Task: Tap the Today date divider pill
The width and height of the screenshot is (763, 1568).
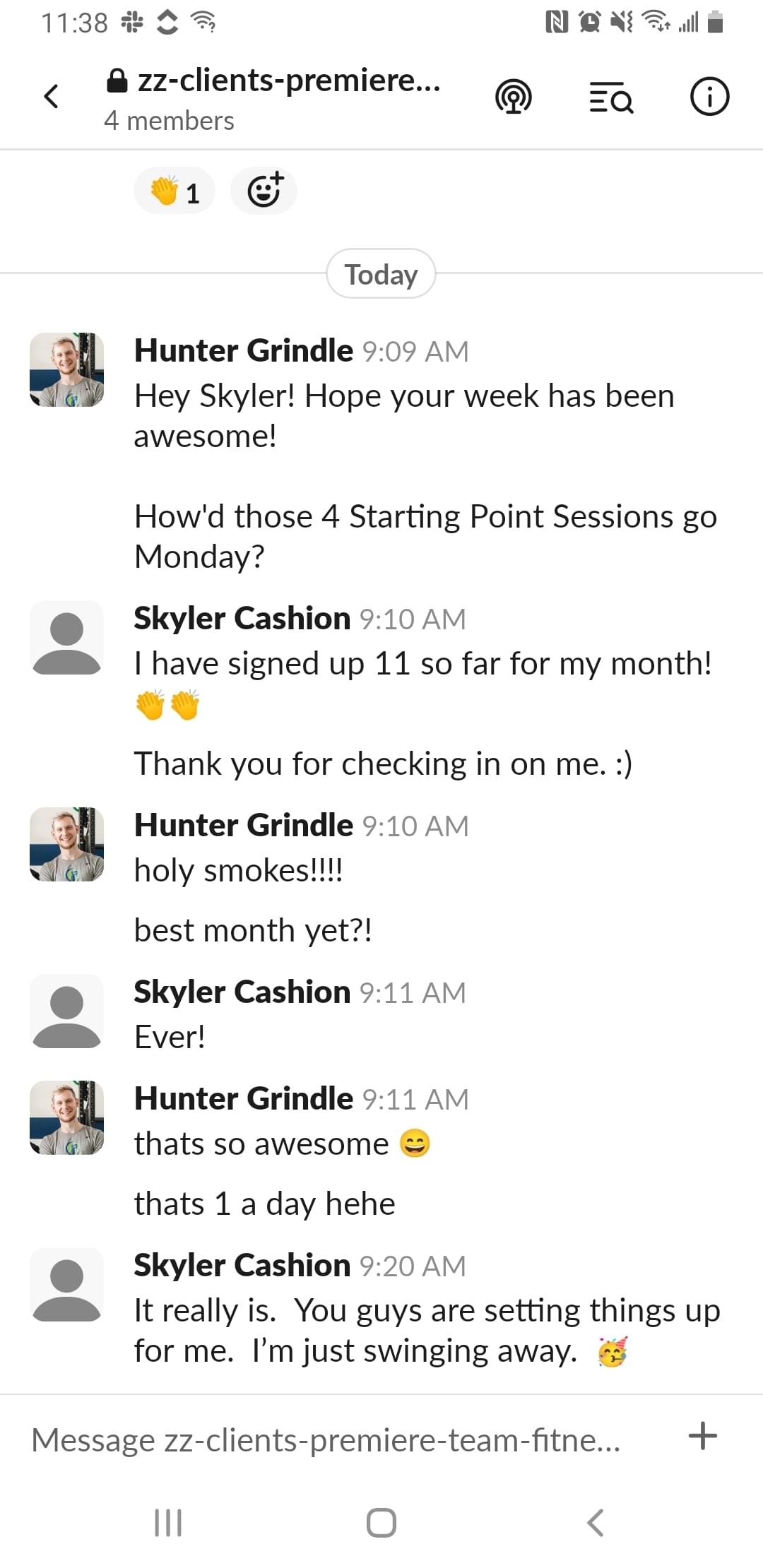Action: pyautogui.click(x=381, y=273)
